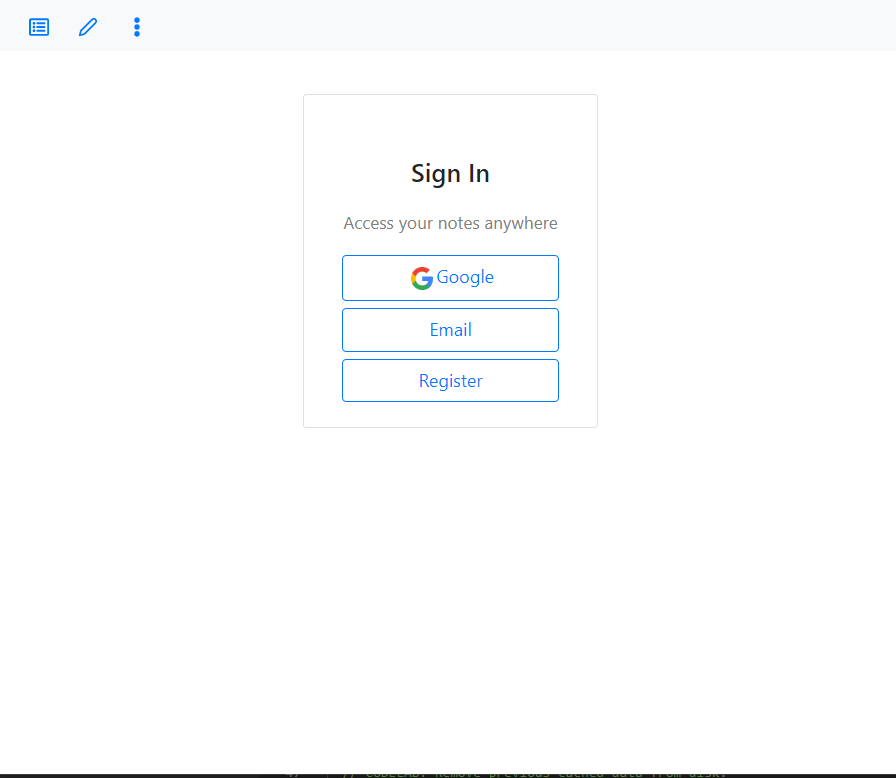Click the pencil edit note icon

pyautogui.click(x=88, y=27)
